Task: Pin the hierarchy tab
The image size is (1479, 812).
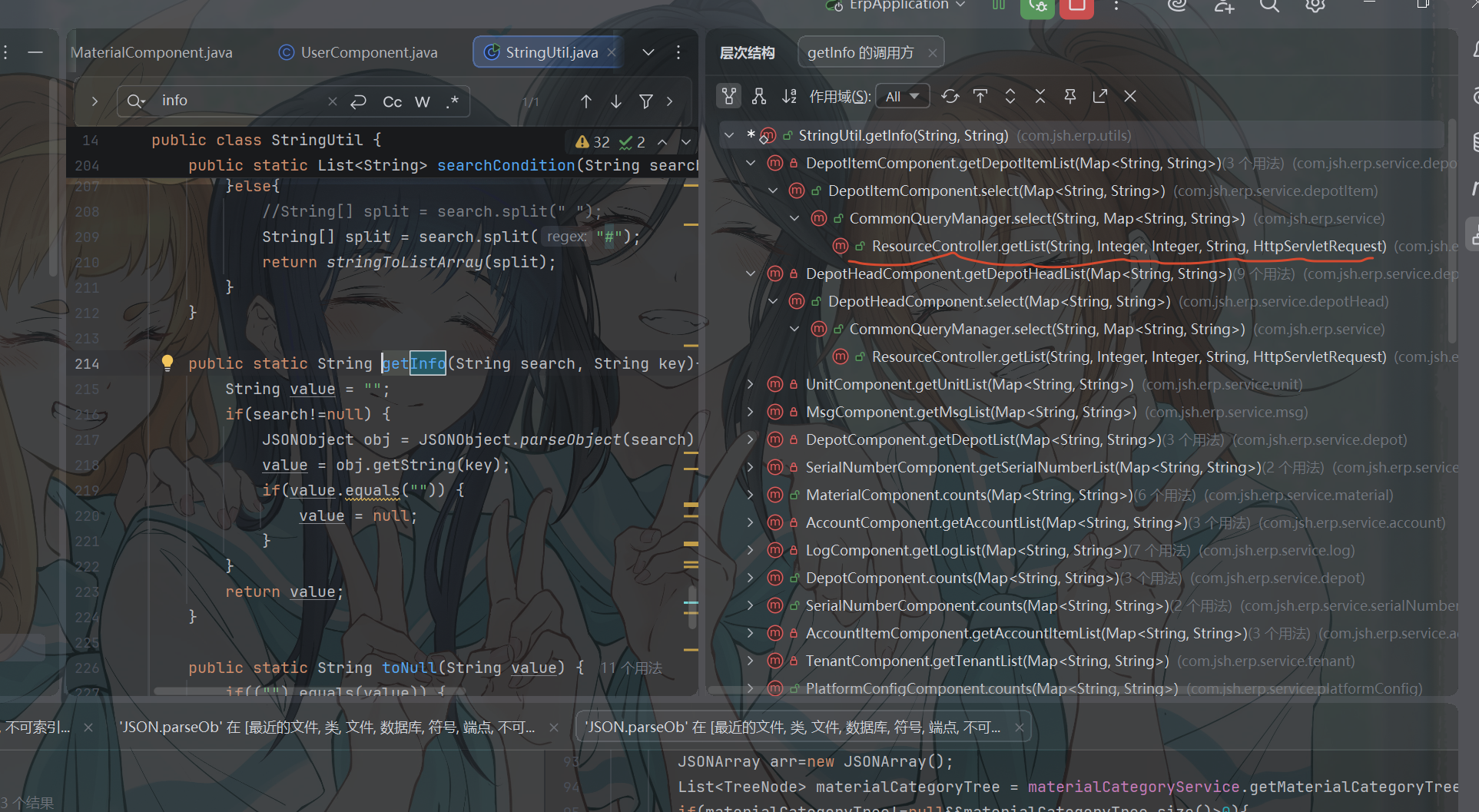Action: point(1070,96)
